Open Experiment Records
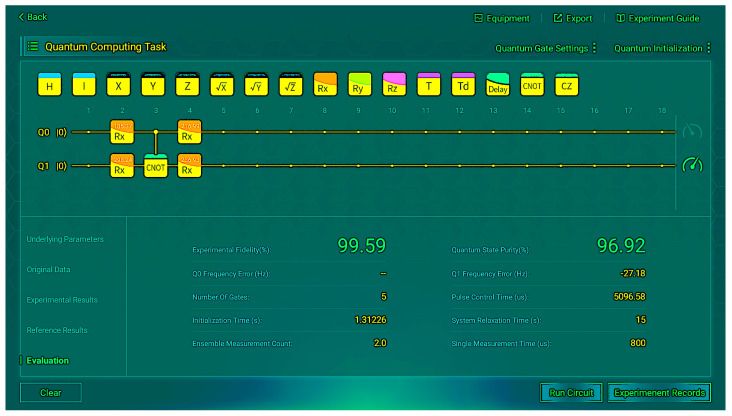732x416 pixels. (659, 393)
